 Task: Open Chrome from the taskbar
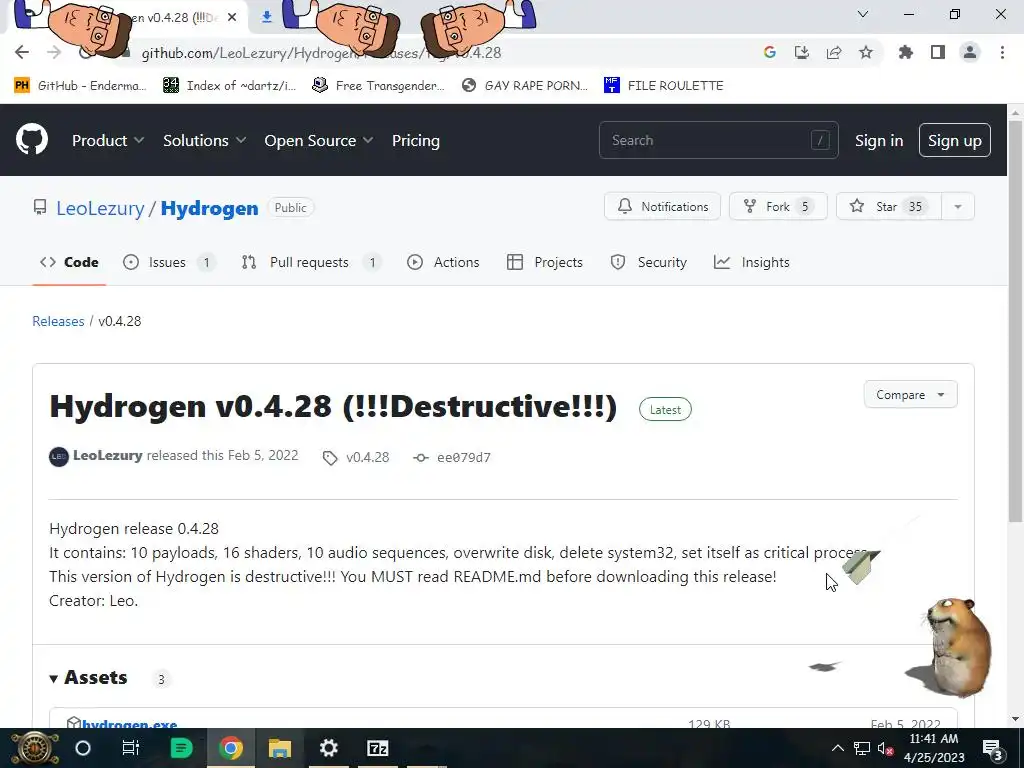(x=230, y=748)
